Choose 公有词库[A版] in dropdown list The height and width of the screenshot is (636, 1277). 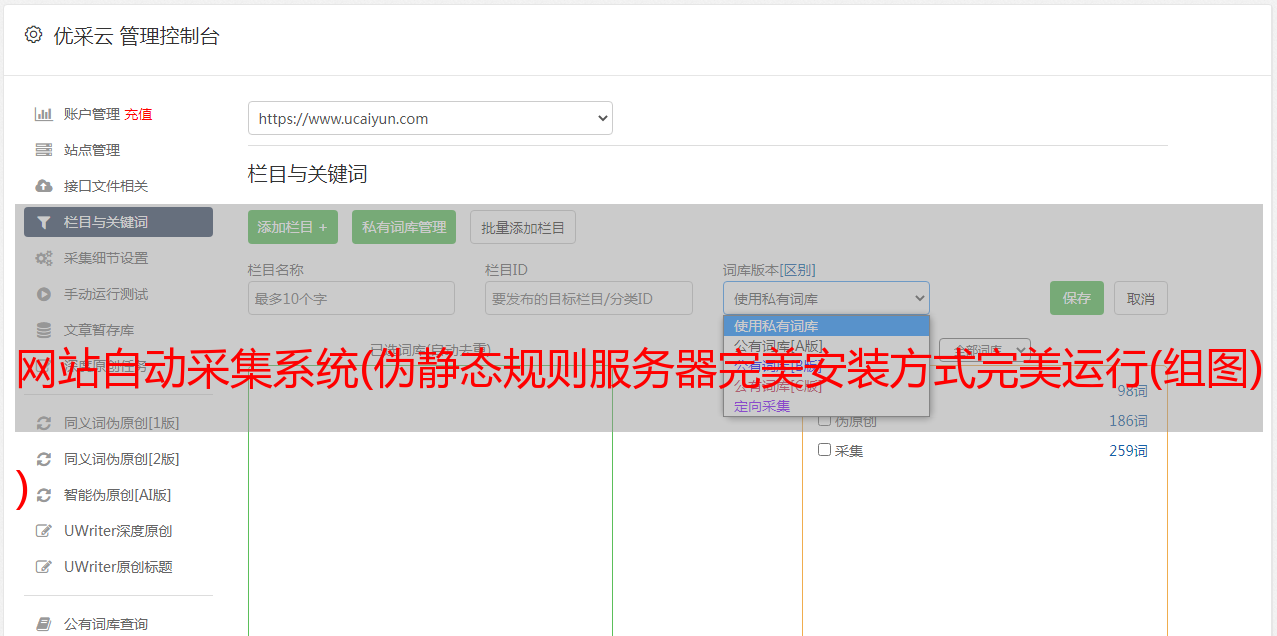826,346
